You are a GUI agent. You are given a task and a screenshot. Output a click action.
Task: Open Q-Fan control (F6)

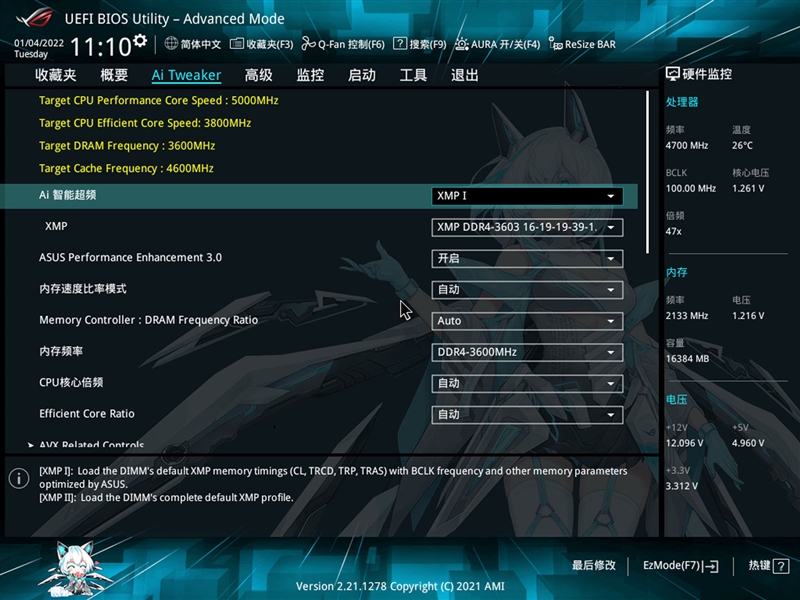tap(310, 44)
